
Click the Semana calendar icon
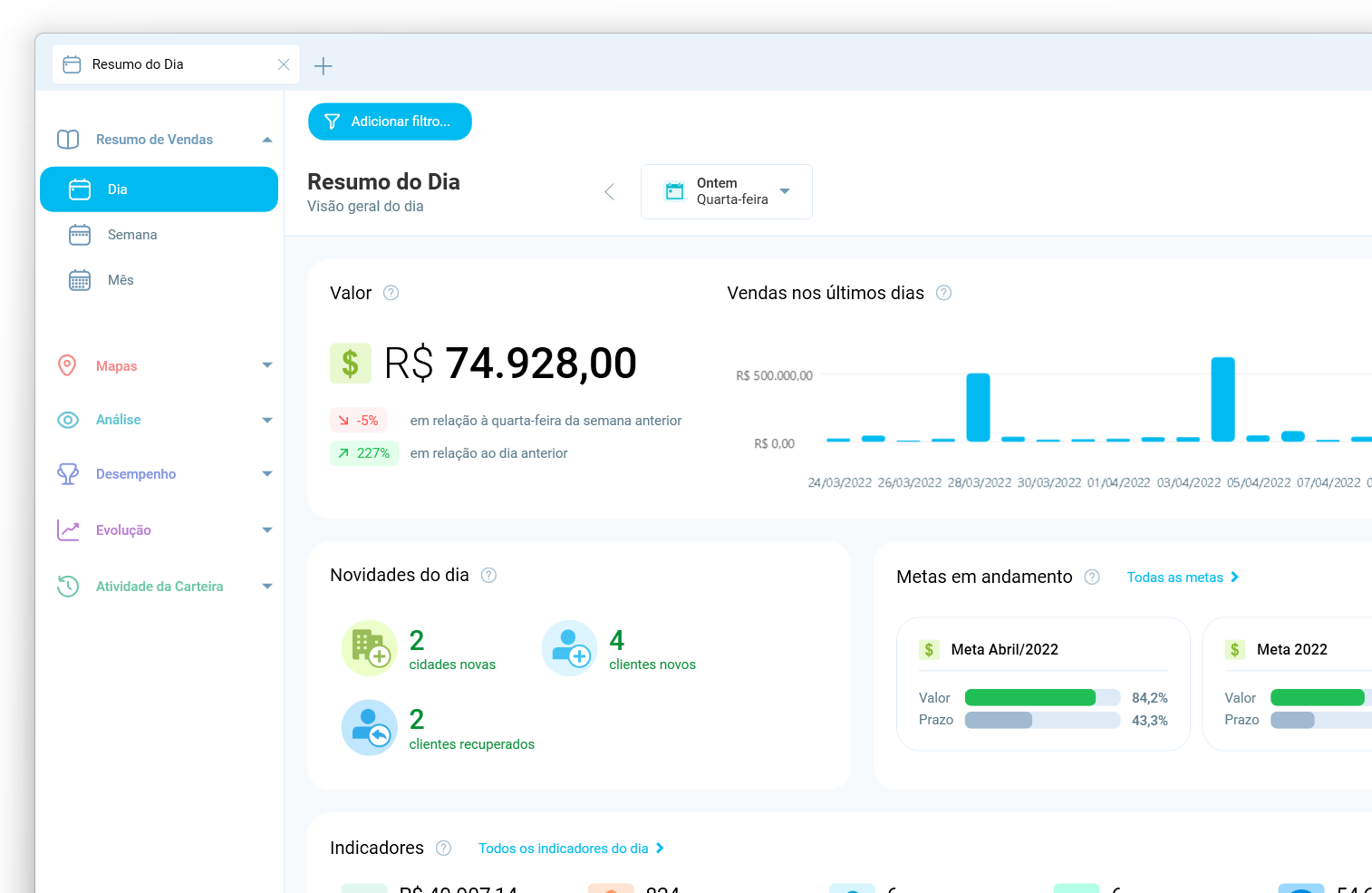pos(80,235)
